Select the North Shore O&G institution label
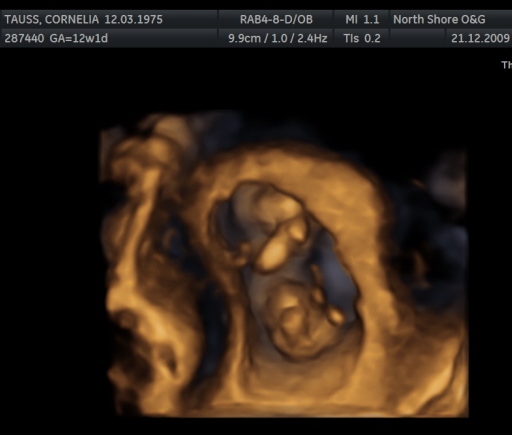Screen dimensions: 512x435 point(439,19)
